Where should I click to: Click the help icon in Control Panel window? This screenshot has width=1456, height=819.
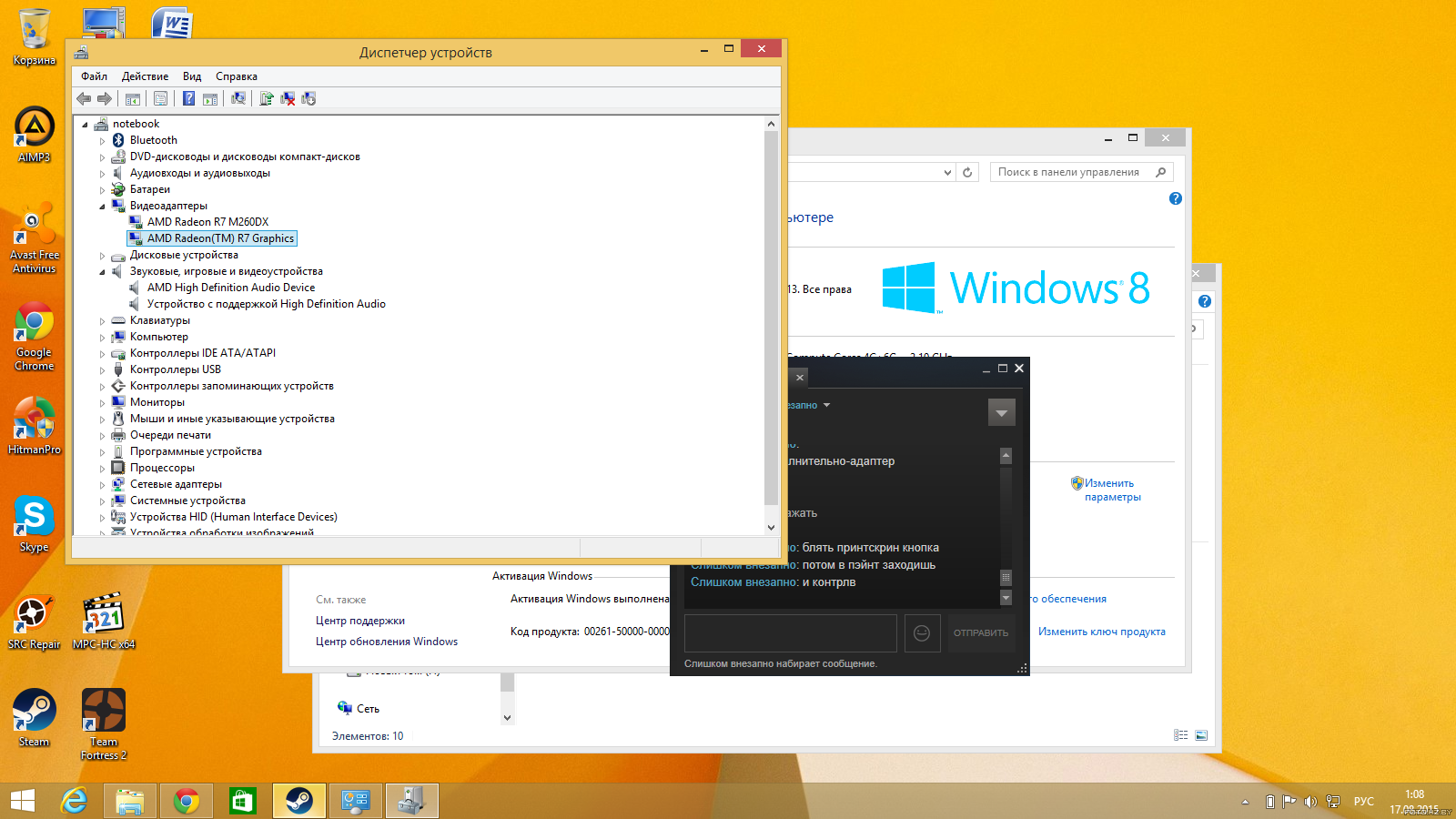[1175, 198]
